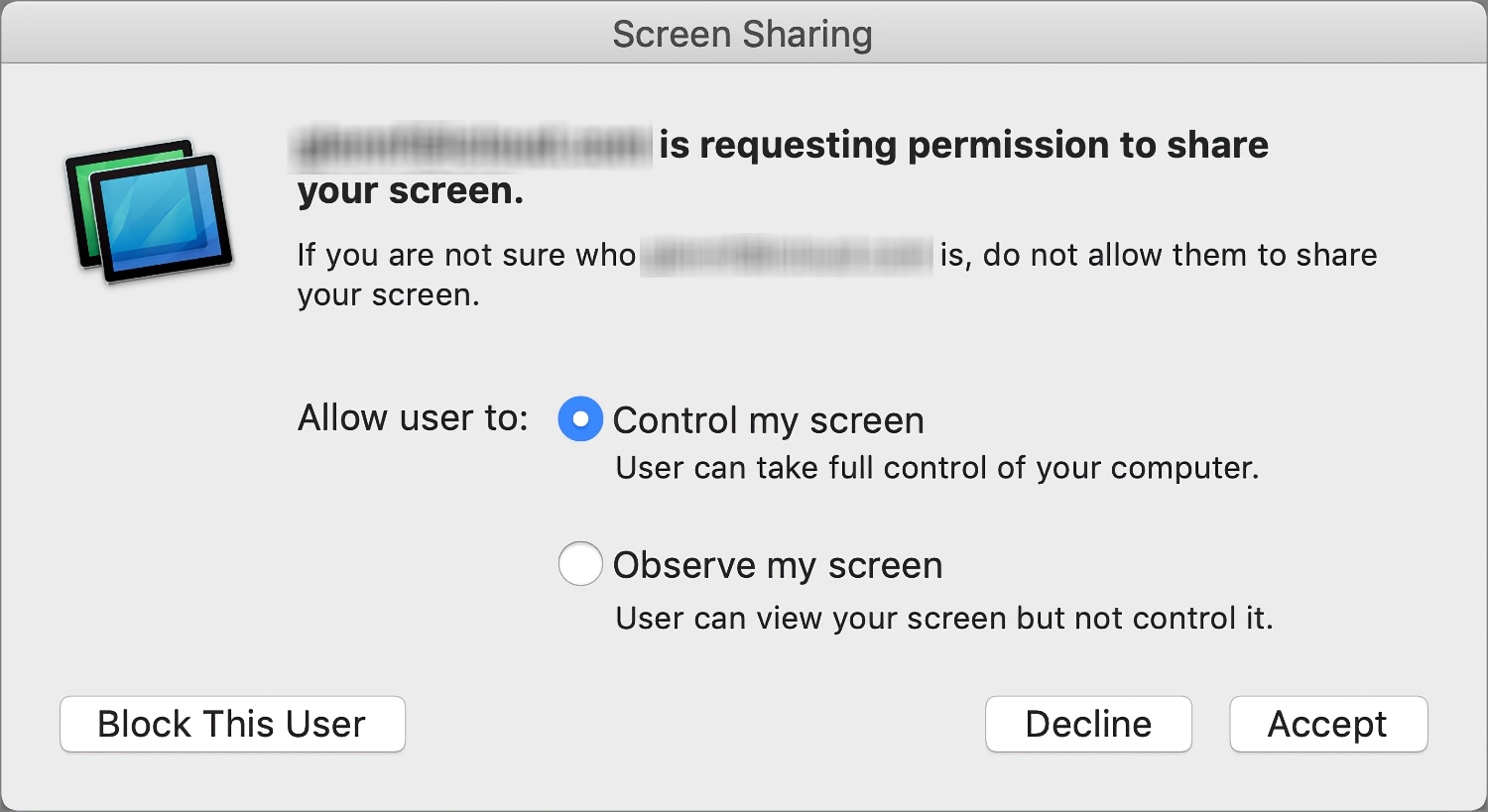Select the Control my screen radio button

click(x=580, y=419)
